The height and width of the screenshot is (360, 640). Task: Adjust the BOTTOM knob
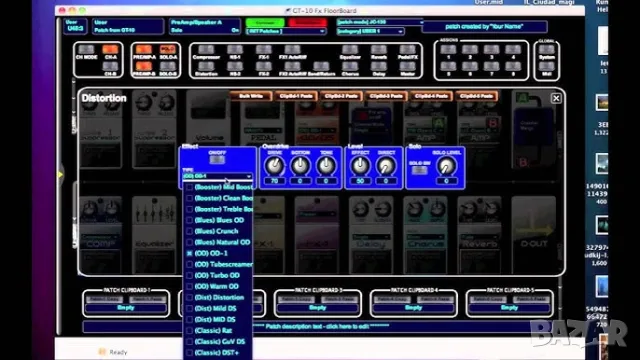coord(300,166)
